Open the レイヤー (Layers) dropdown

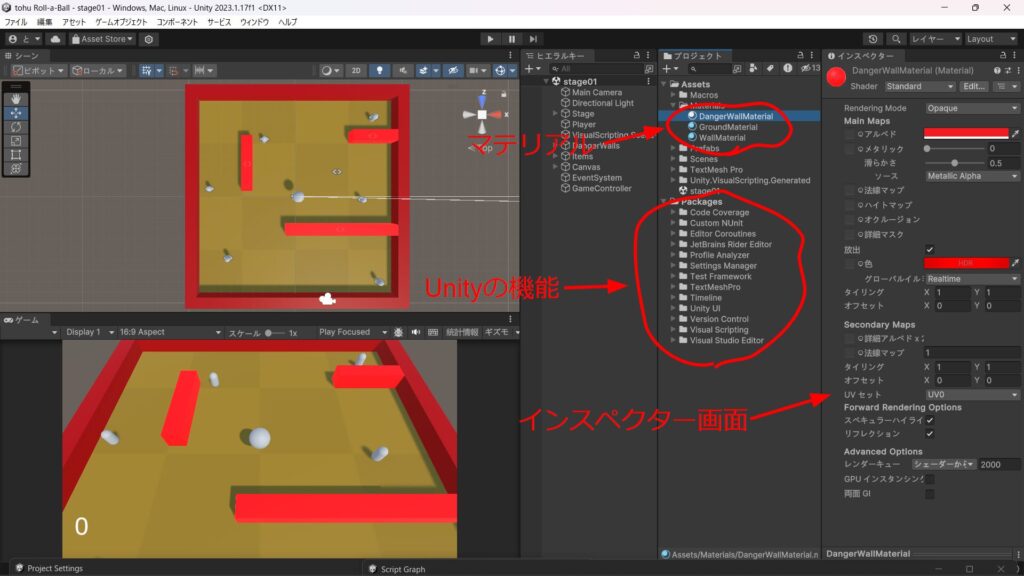[x=935, y=39]
